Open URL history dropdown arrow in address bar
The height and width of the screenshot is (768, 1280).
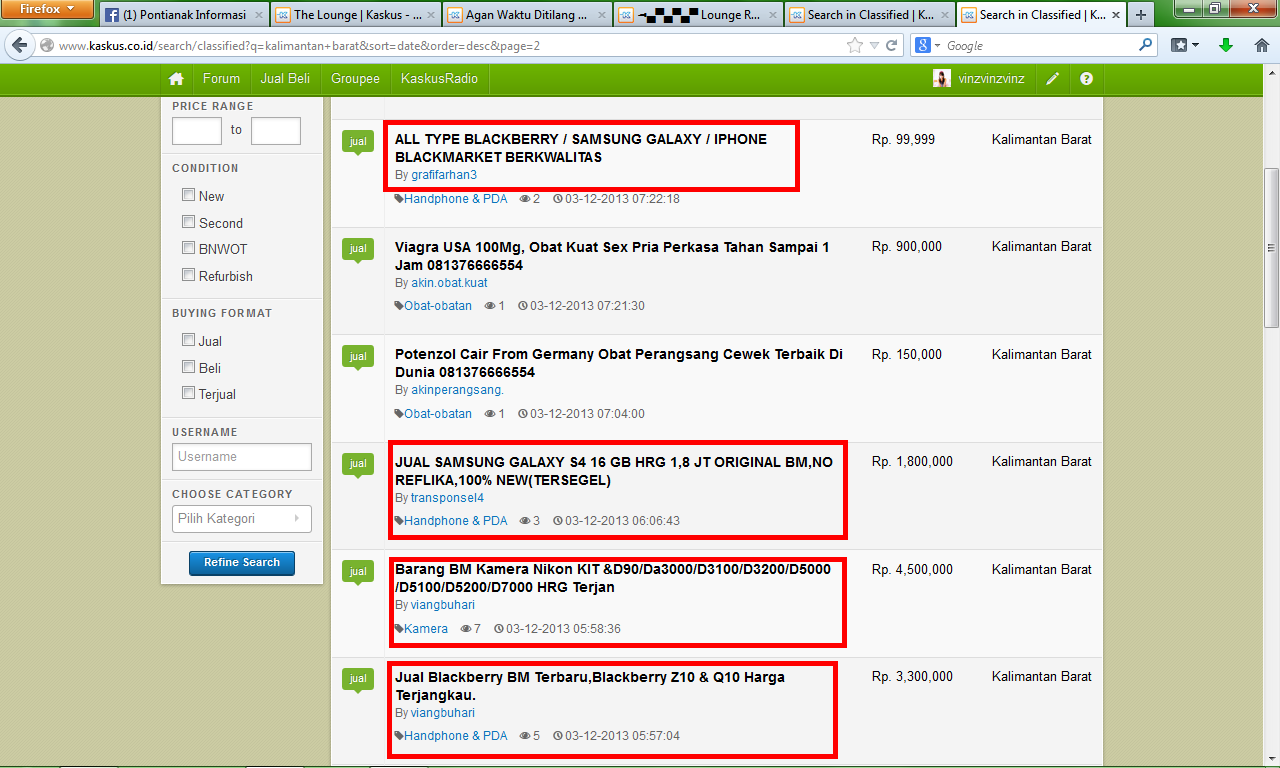[875, 45]
